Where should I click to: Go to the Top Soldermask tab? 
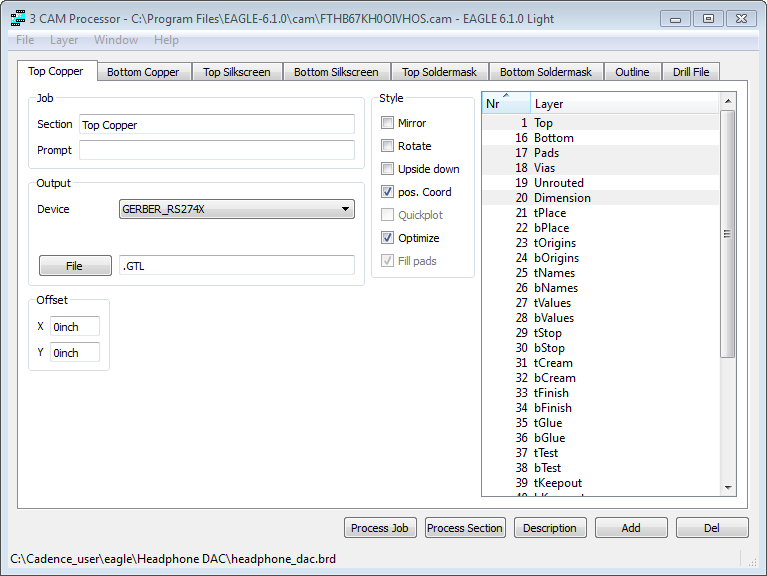tap(439, 72)
